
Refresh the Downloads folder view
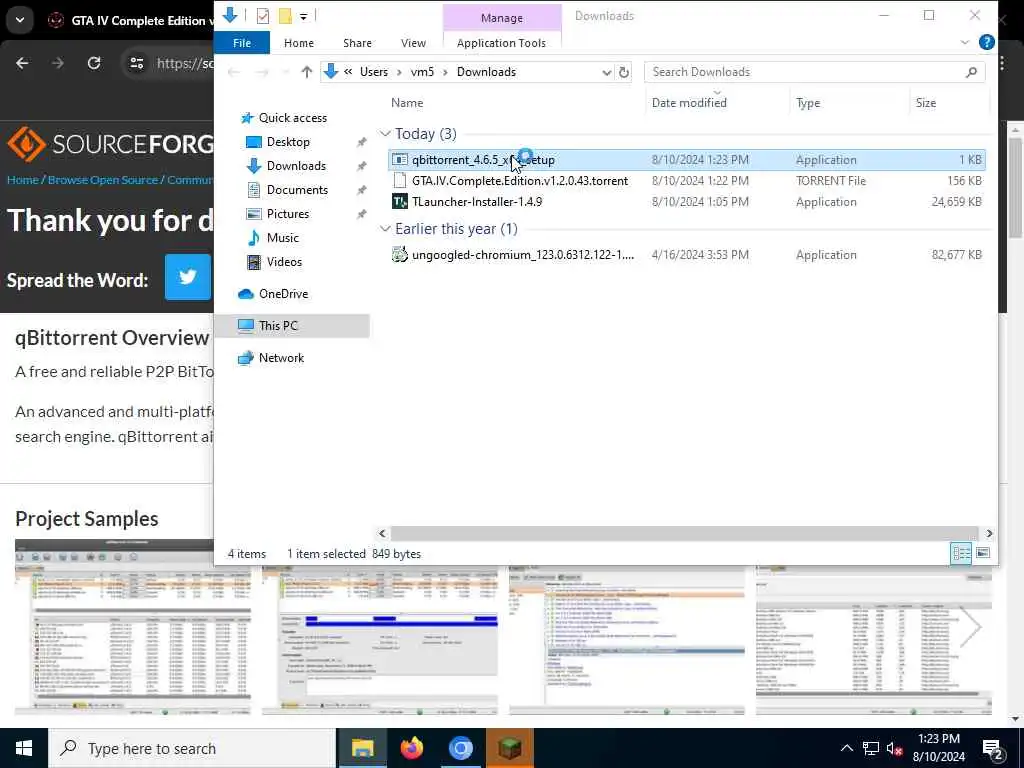coord(624,72)
